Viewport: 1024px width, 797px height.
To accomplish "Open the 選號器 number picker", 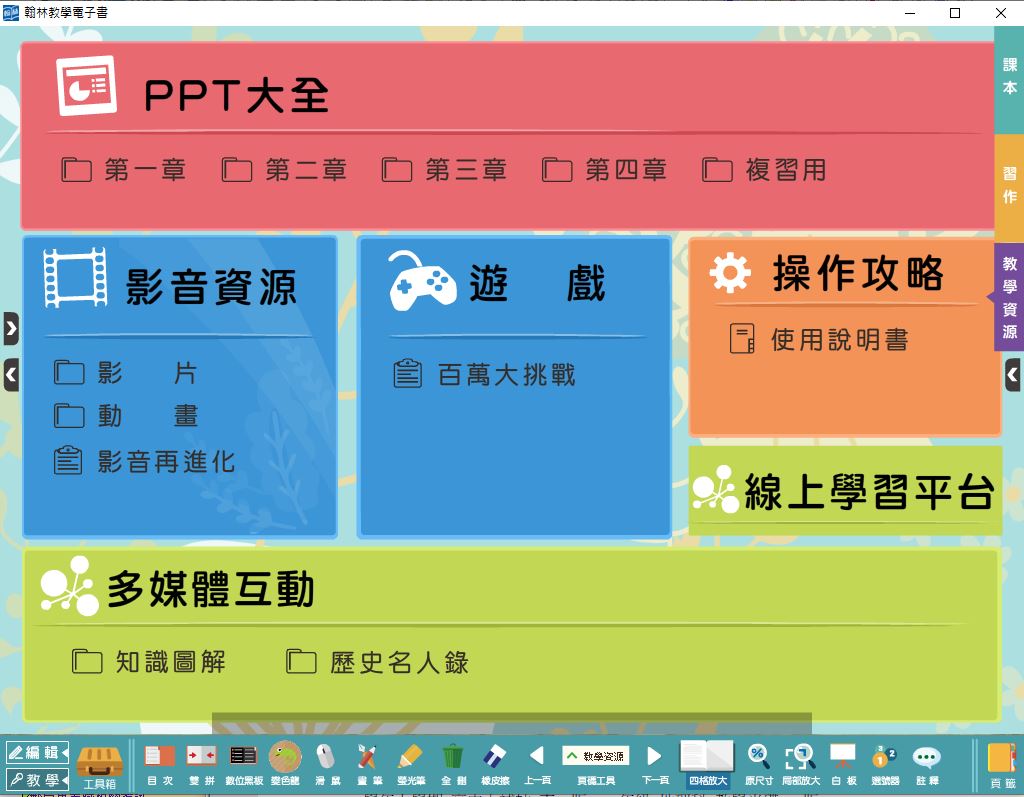I will (x=885, y=763).
